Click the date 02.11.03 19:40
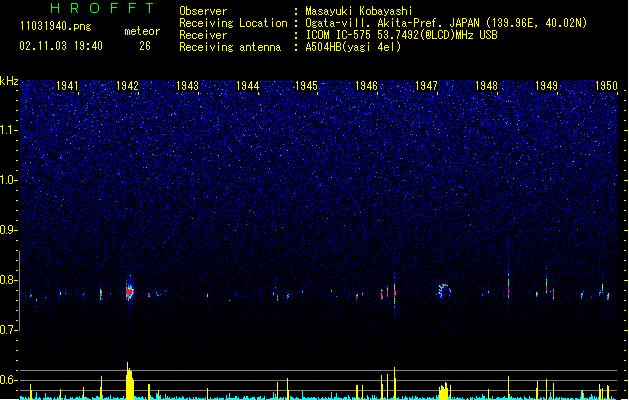 tap(61, 46)
